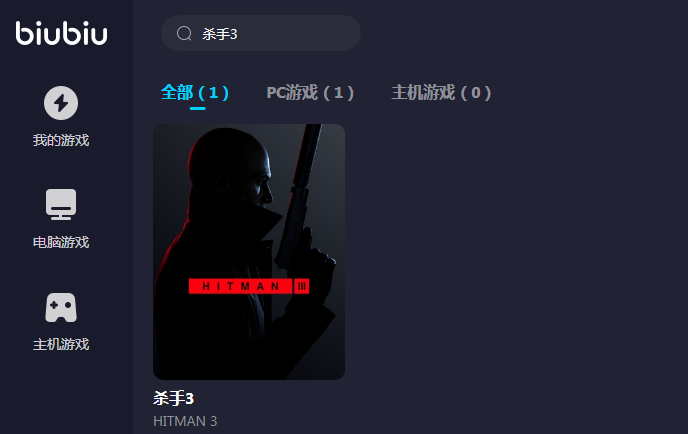The height and width of the screenshot is (434, 688).
Task: Click the 我的游戏 sidebar label
Action: [x=61, y=140]
